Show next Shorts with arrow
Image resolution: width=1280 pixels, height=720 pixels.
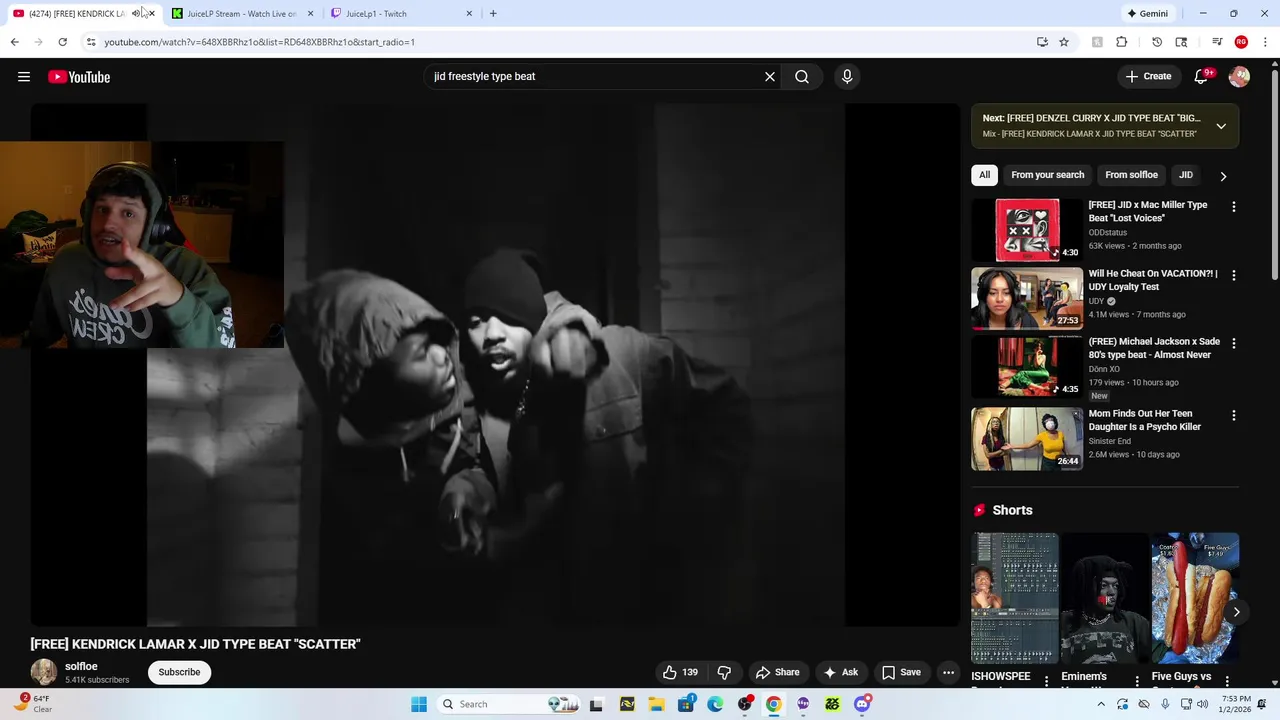[1236, 612]
